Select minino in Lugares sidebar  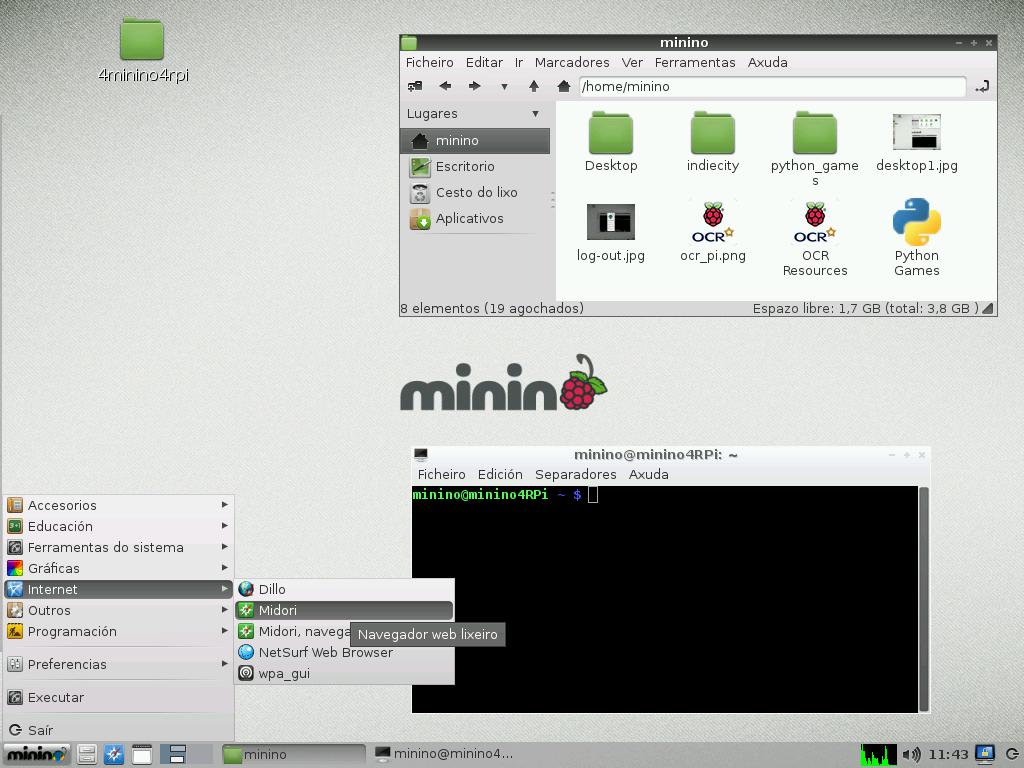click(475, 140)
